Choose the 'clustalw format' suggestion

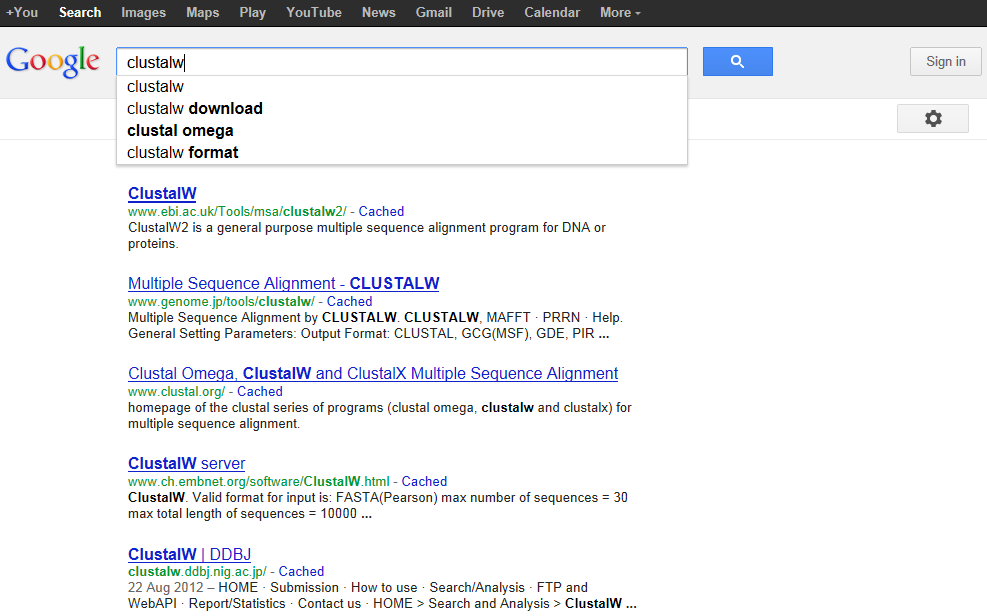(x=402, y=152)
